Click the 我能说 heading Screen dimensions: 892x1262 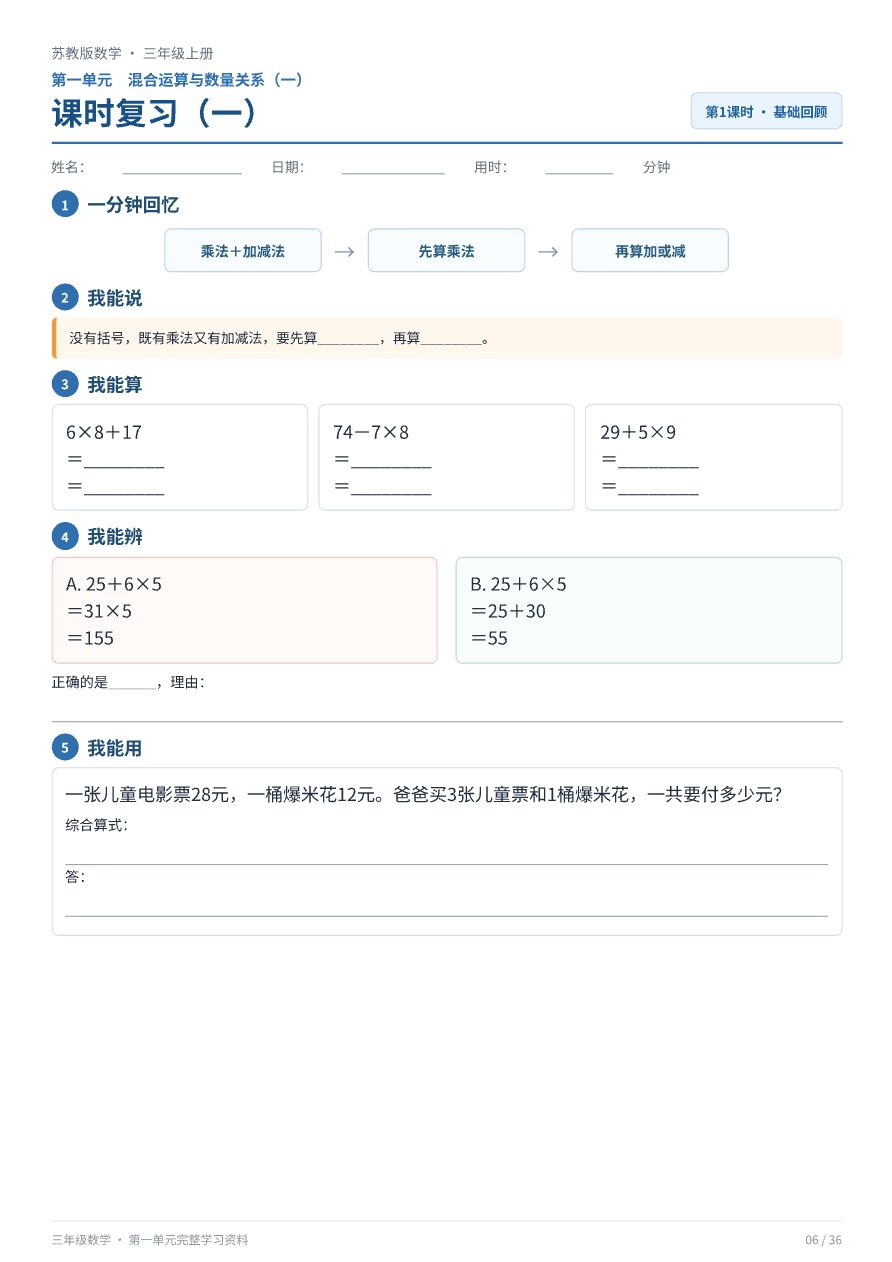[115, 298]
